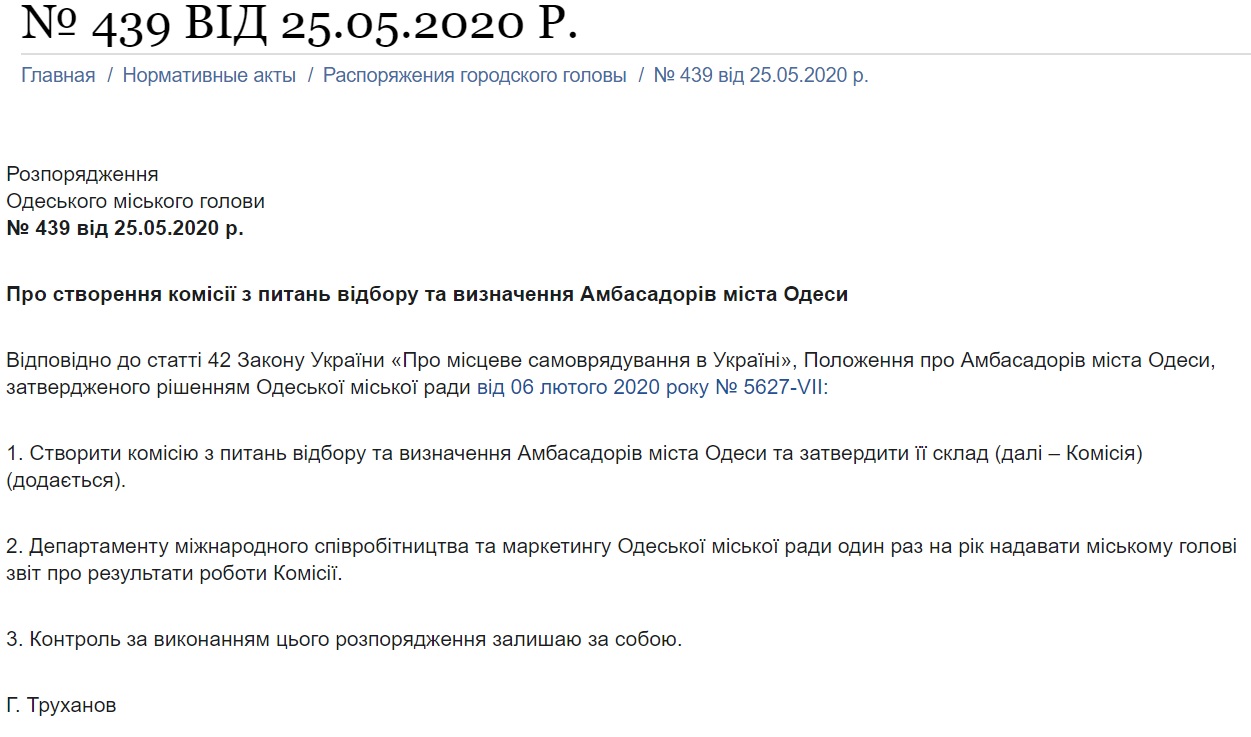Click the Одеського міського голови line
Image resolution: width=1251 pixels, height=737 pixels.
135,201
